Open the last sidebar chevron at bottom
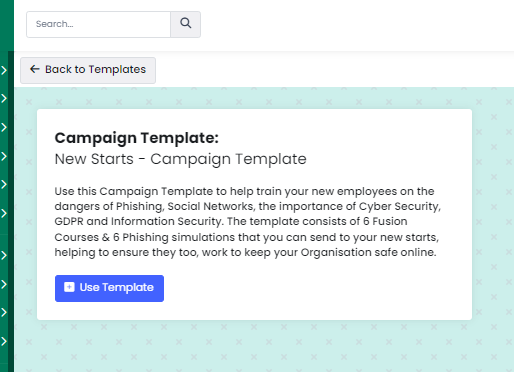 point(4,341)
